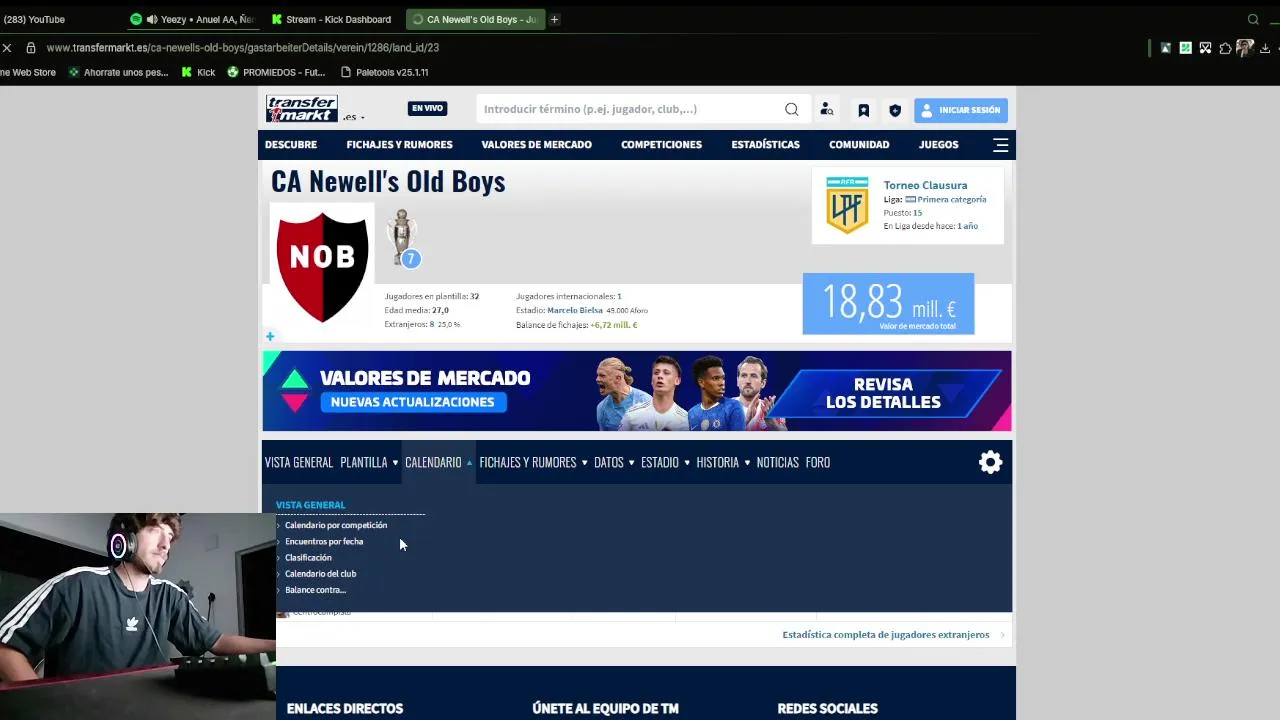Click the green percent extension icon

coord(1185,48)
